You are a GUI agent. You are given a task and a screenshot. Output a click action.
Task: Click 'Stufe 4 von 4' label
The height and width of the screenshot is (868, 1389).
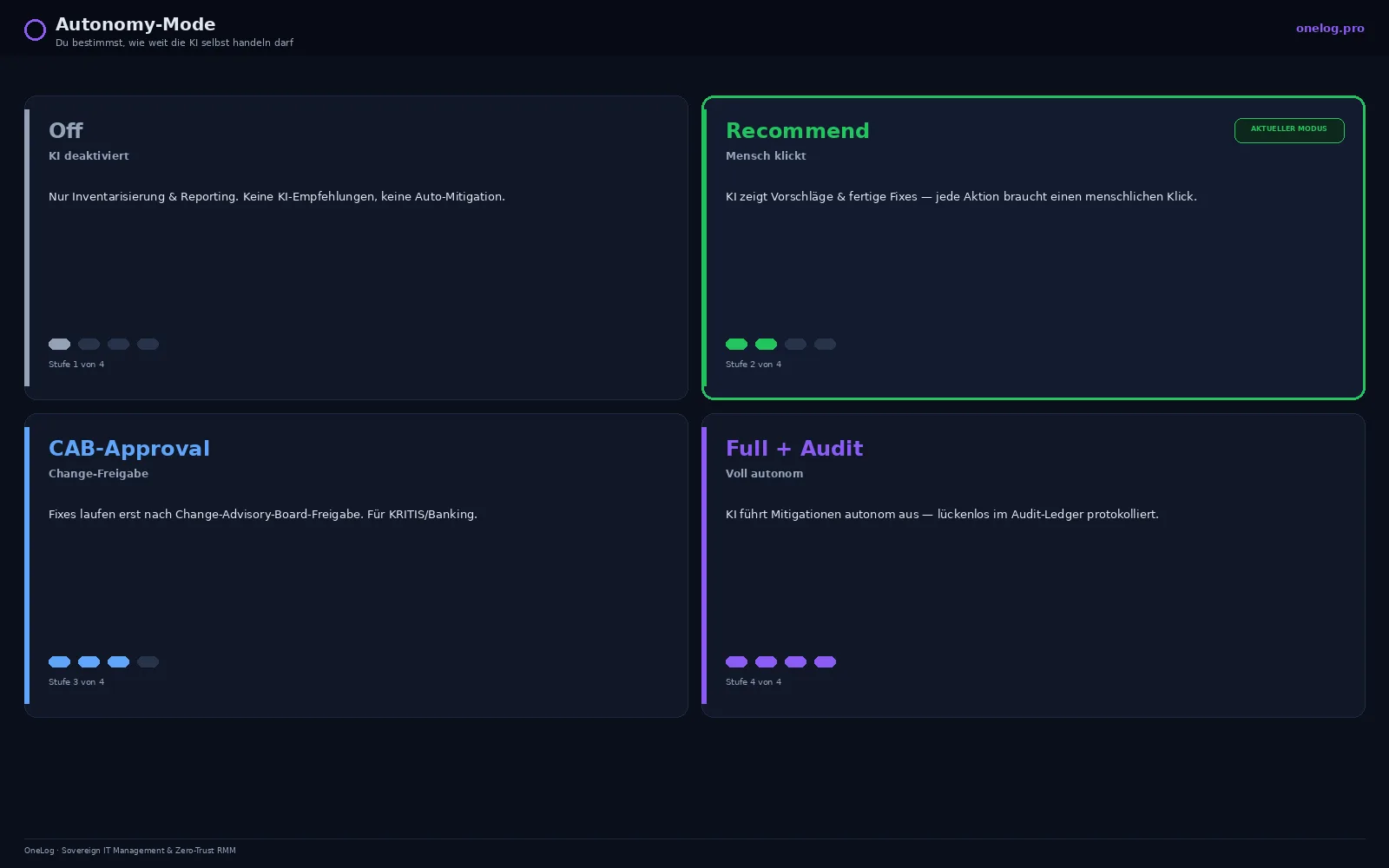click(x=754, y=682)
